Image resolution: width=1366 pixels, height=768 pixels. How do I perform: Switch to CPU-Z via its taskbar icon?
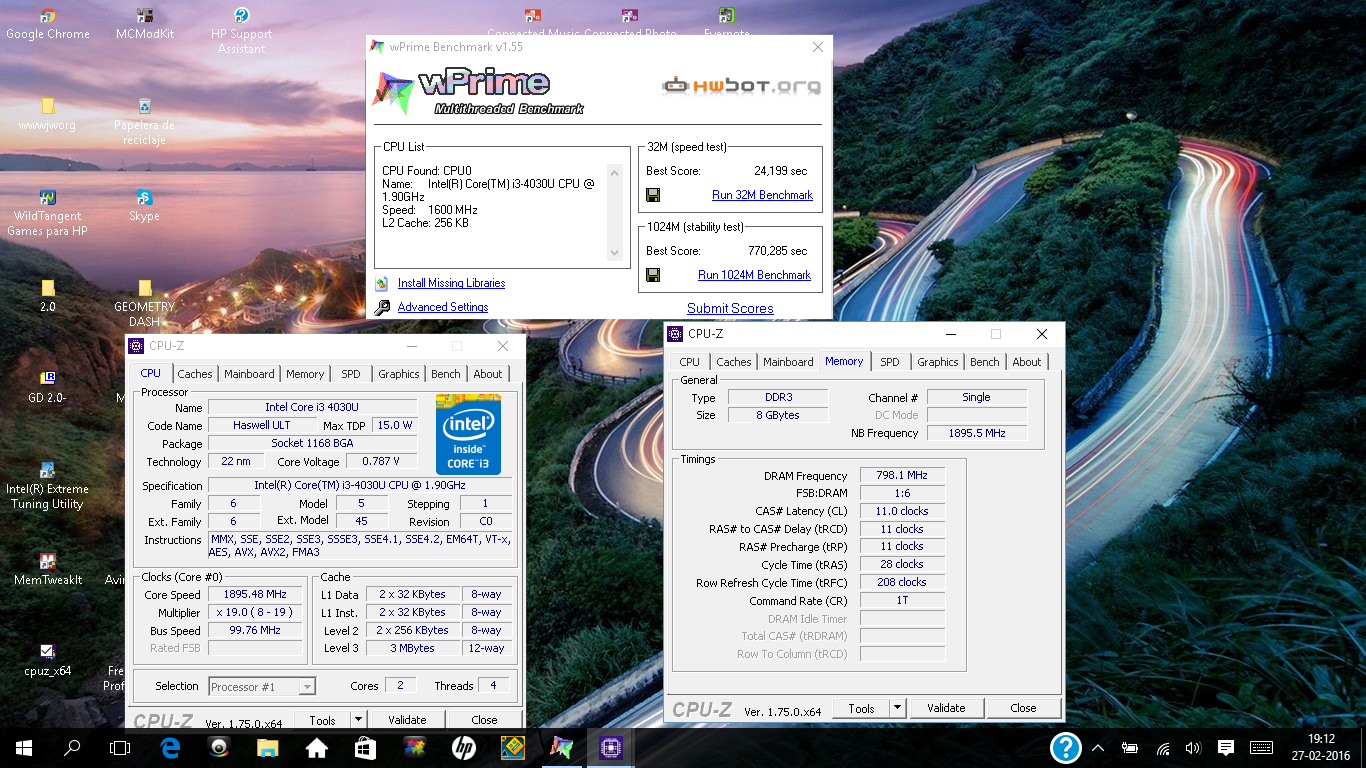coord(610,747)
